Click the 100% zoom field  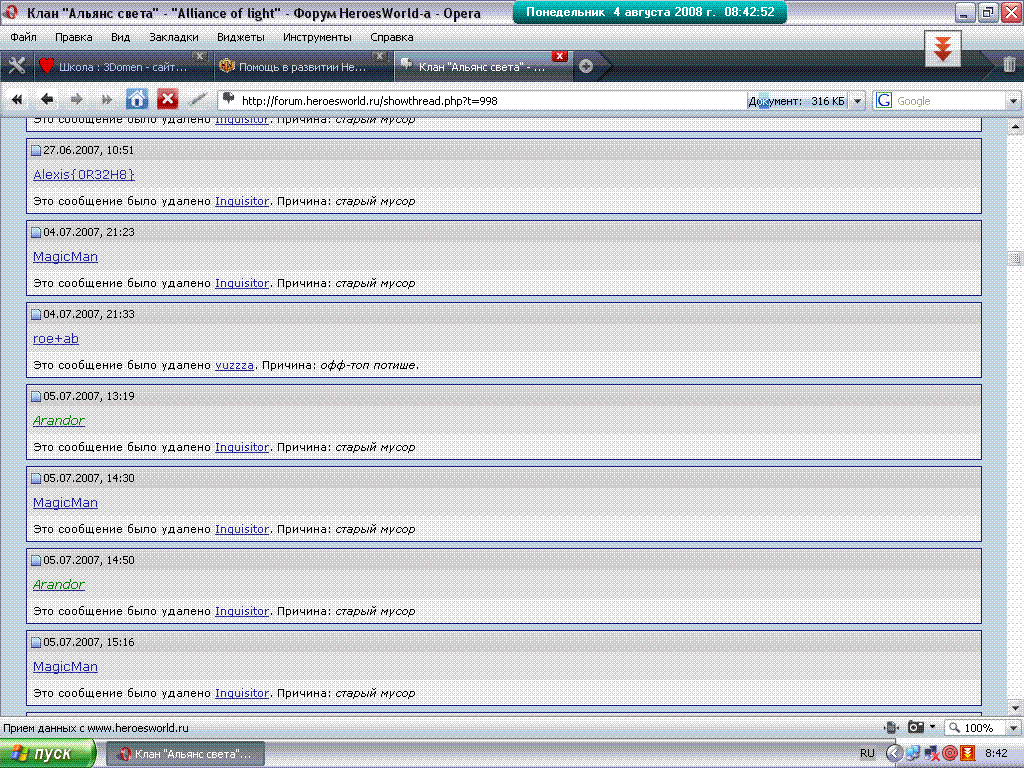pos(975,728)
